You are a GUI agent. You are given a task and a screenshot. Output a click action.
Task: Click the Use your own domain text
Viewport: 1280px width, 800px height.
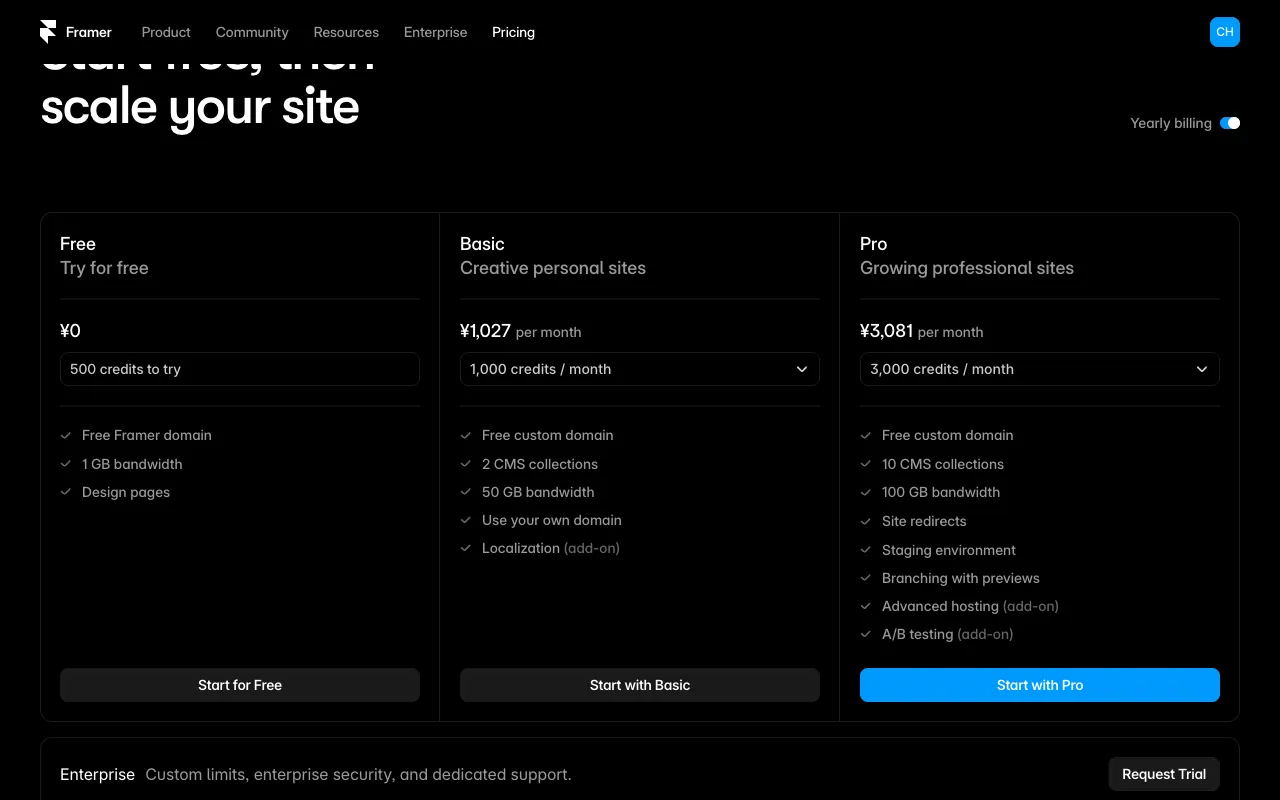tap(552, 520)
